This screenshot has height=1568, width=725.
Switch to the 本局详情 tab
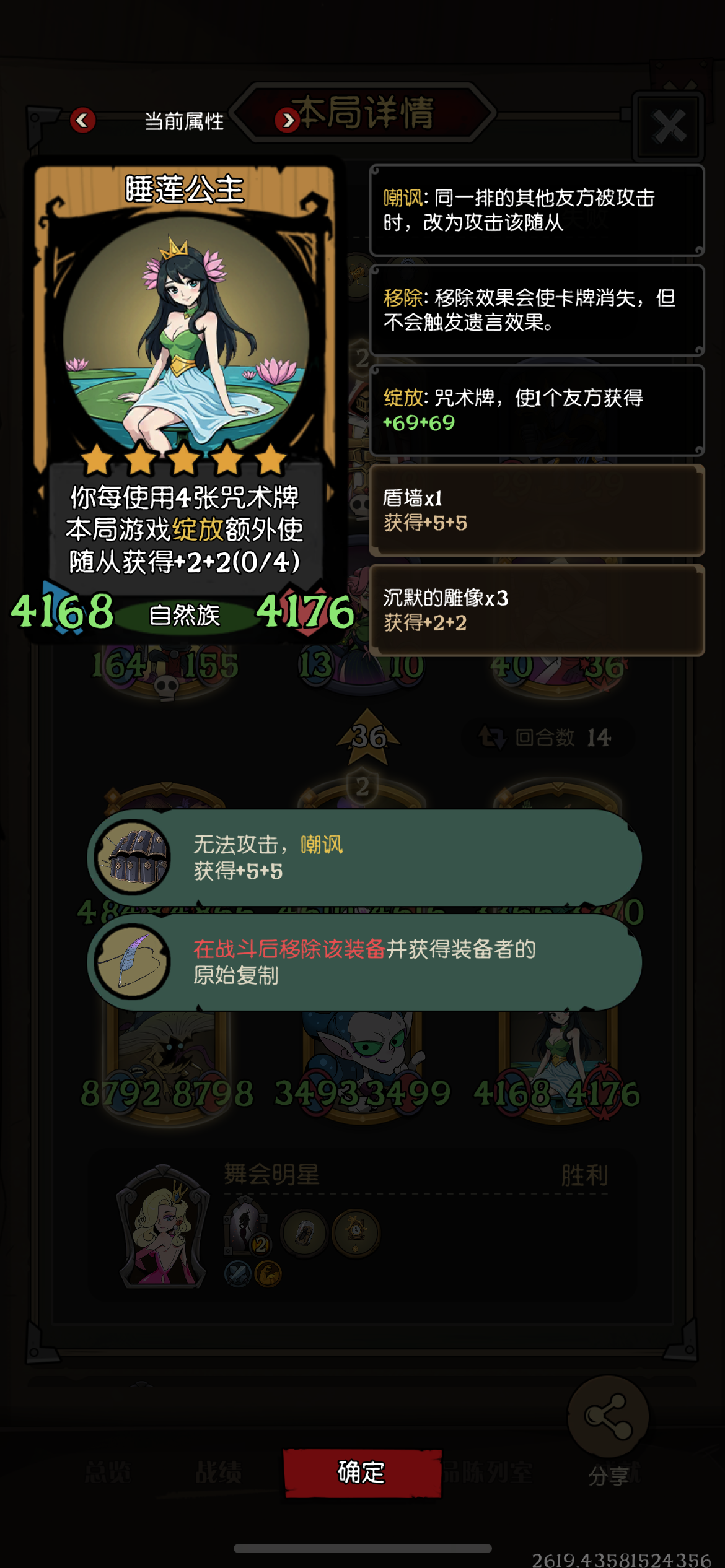click(x=366, y=113)
